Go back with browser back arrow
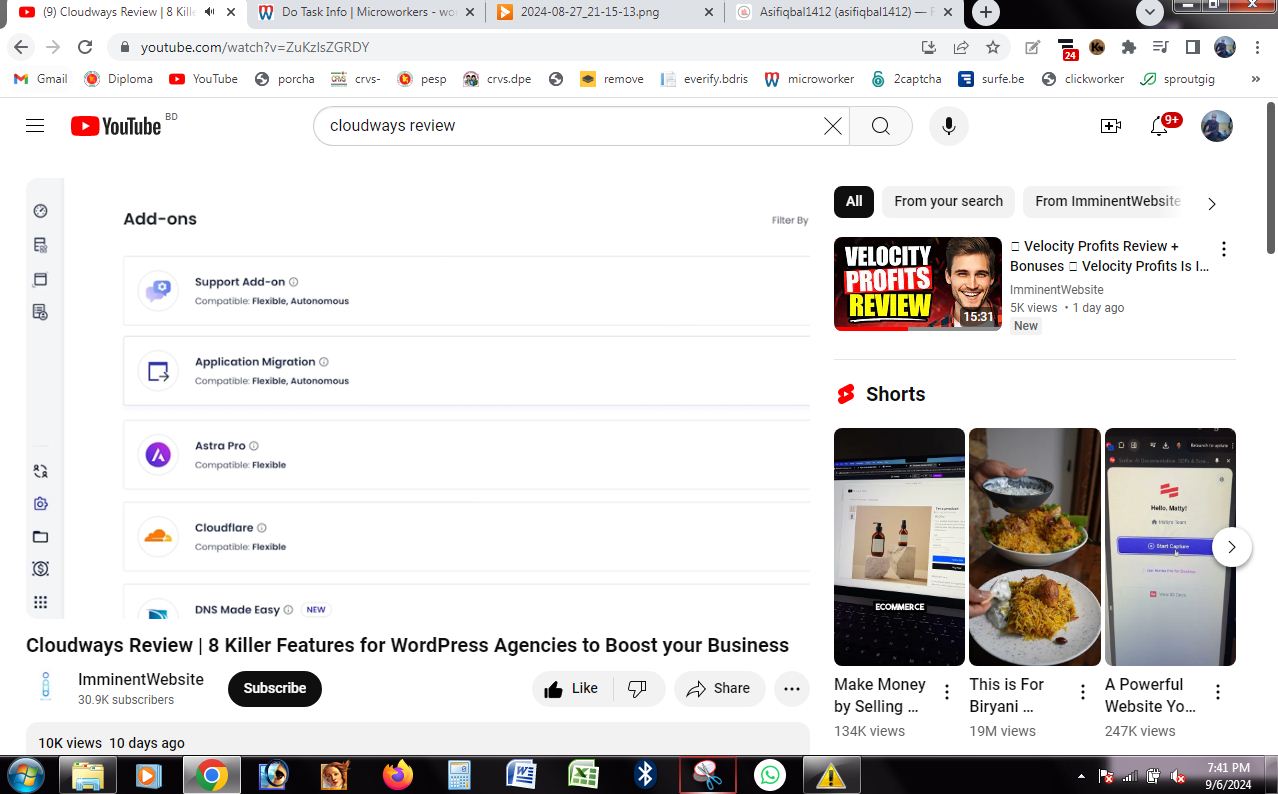The width and height of the screenshot is (1278, 794). (21, 47)
